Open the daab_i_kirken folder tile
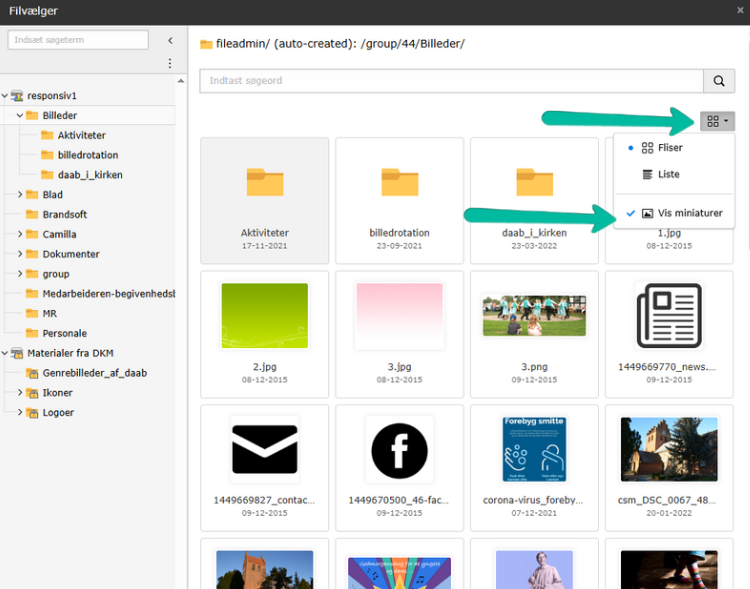750x589 pixels. pyautogui.click(x=534, y=200)
